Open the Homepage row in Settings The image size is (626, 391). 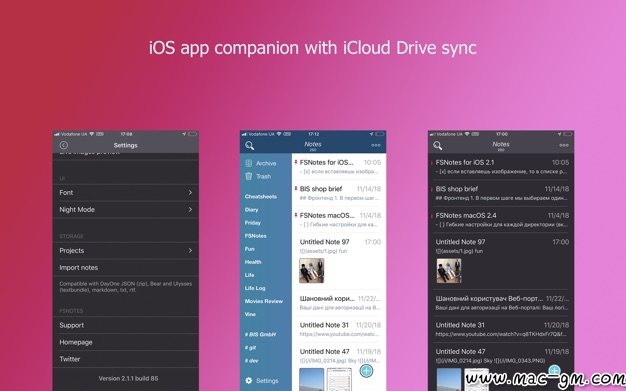pyautogui.click(x=126, y=342)
